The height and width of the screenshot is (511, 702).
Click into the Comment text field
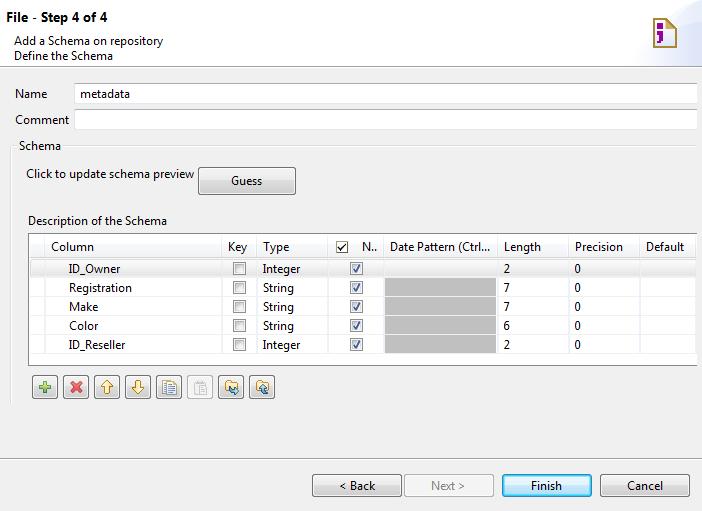coord(385,120)
